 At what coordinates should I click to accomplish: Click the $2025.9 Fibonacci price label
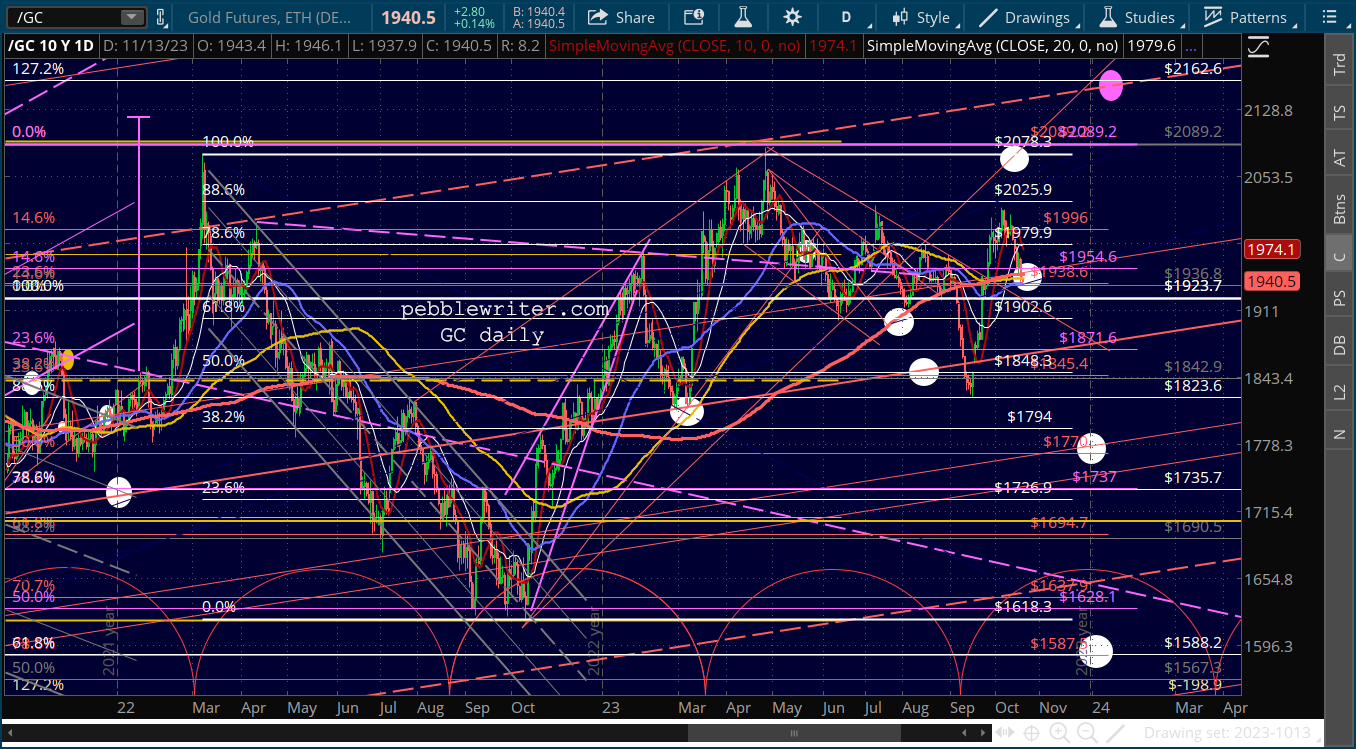pyautogui.click(x=1023, y=189)
